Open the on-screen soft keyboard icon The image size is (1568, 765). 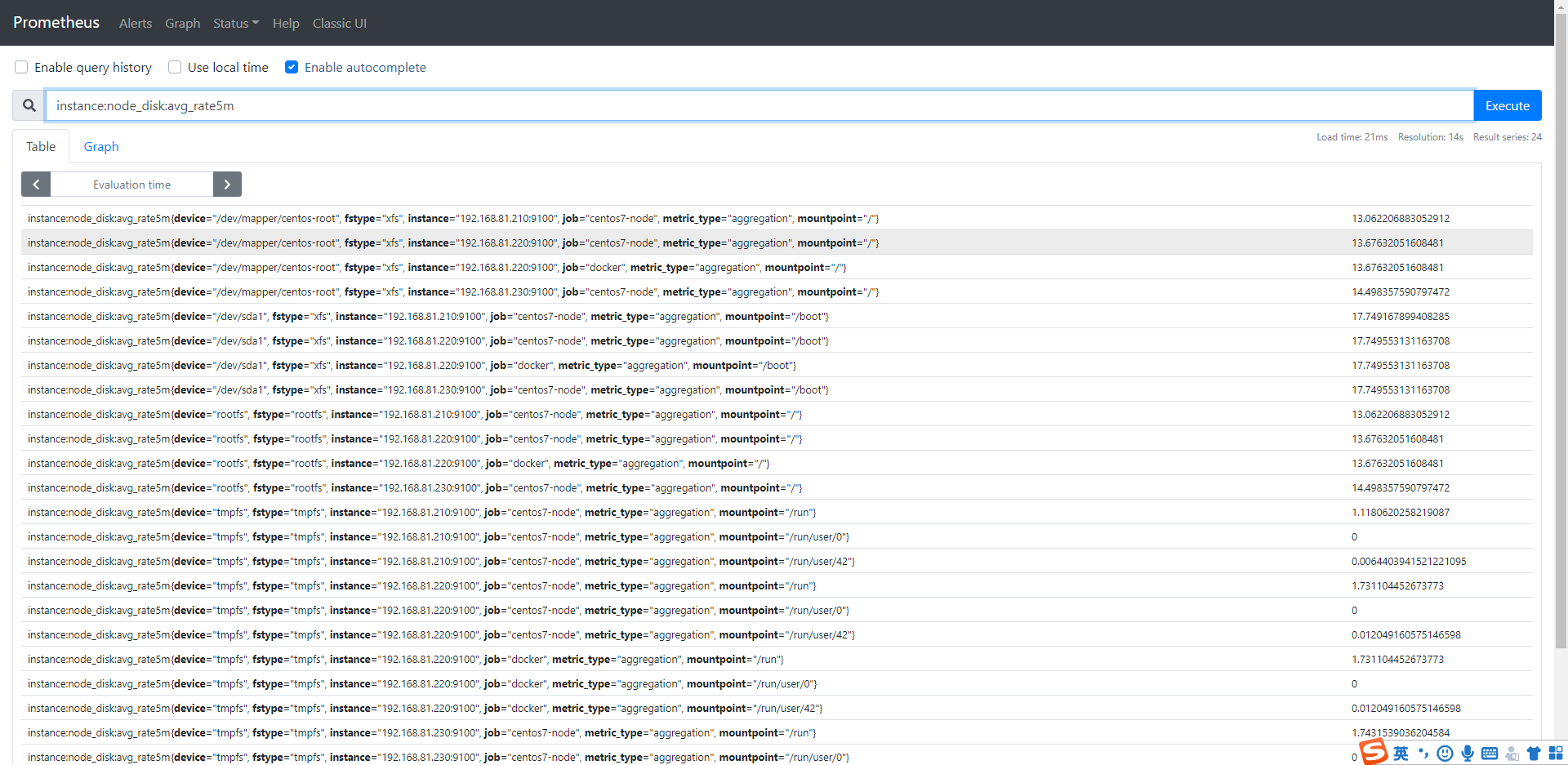pyautogui.click(x=1491, y=754)
